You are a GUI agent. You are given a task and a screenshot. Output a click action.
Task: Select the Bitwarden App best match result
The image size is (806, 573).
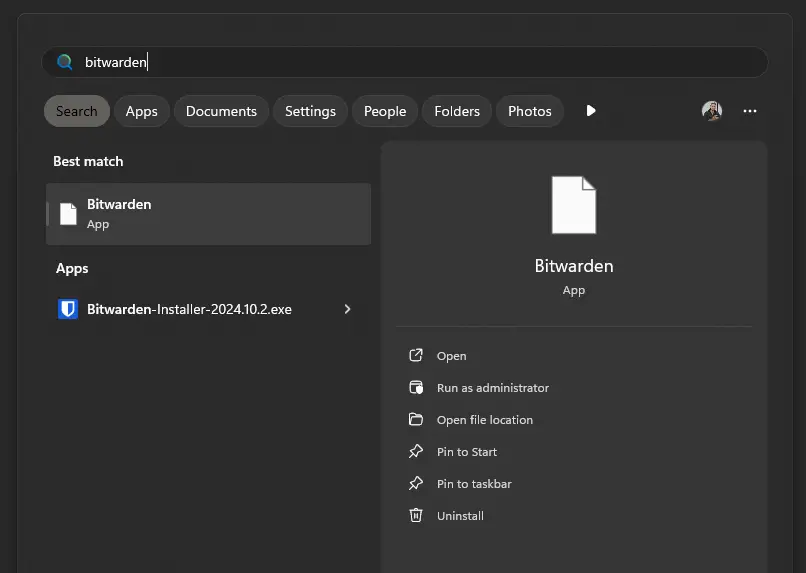[208, 214]
